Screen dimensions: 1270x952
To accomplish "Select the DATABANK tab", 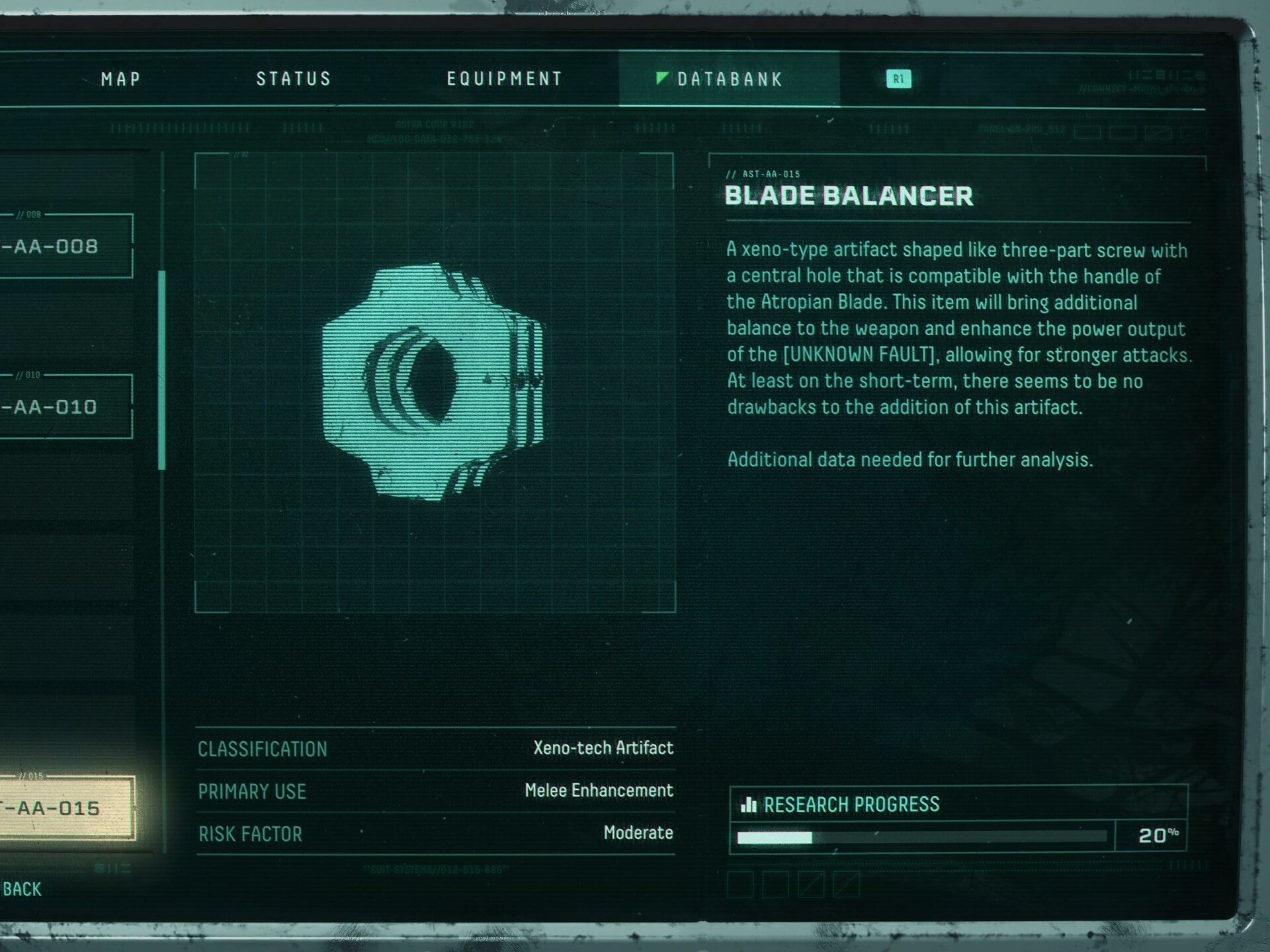I will point(730,79).
